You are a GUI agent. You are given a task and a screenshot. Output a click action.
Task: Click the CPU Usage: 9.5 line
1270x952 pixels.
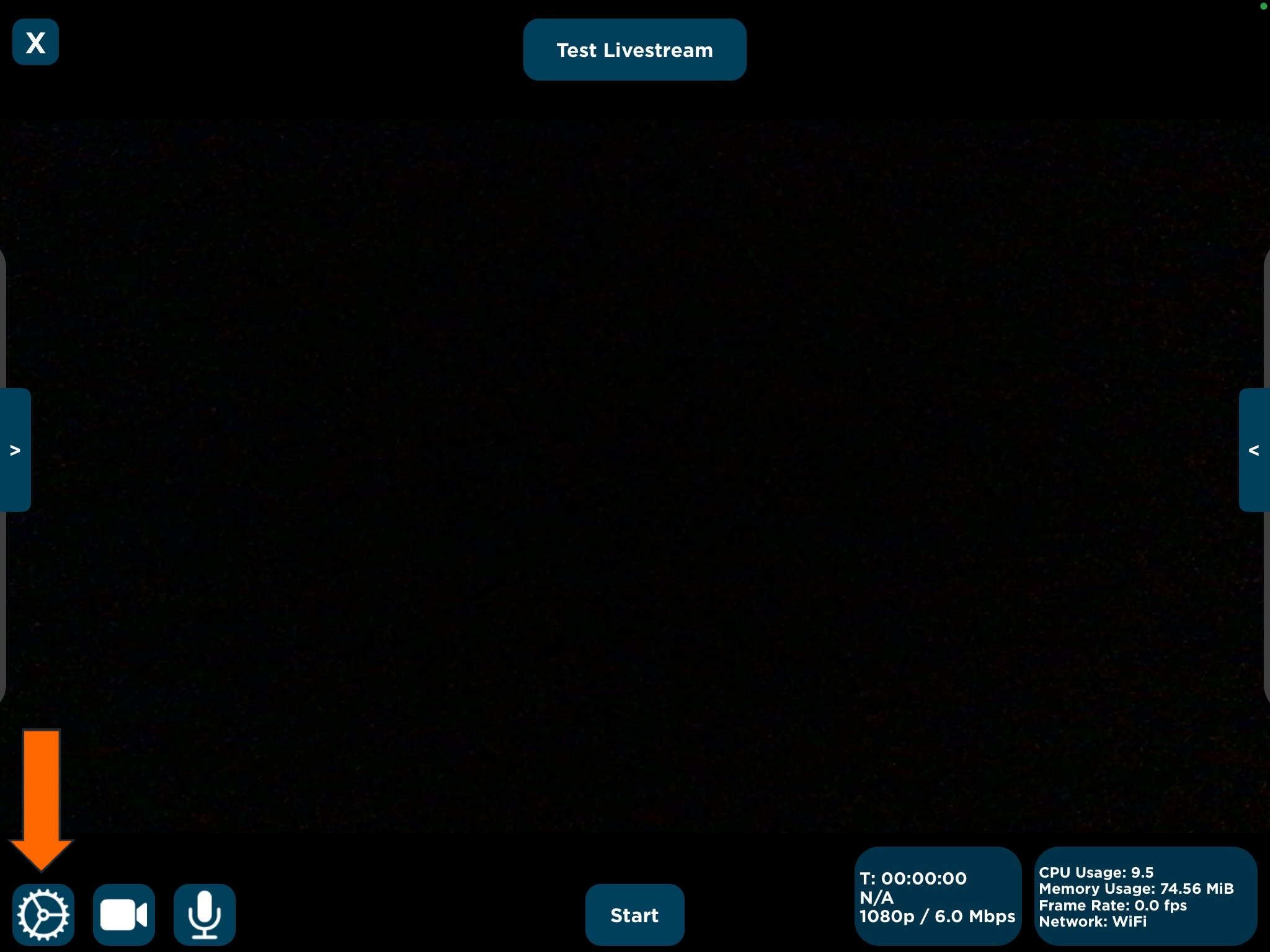point(1096,872)
